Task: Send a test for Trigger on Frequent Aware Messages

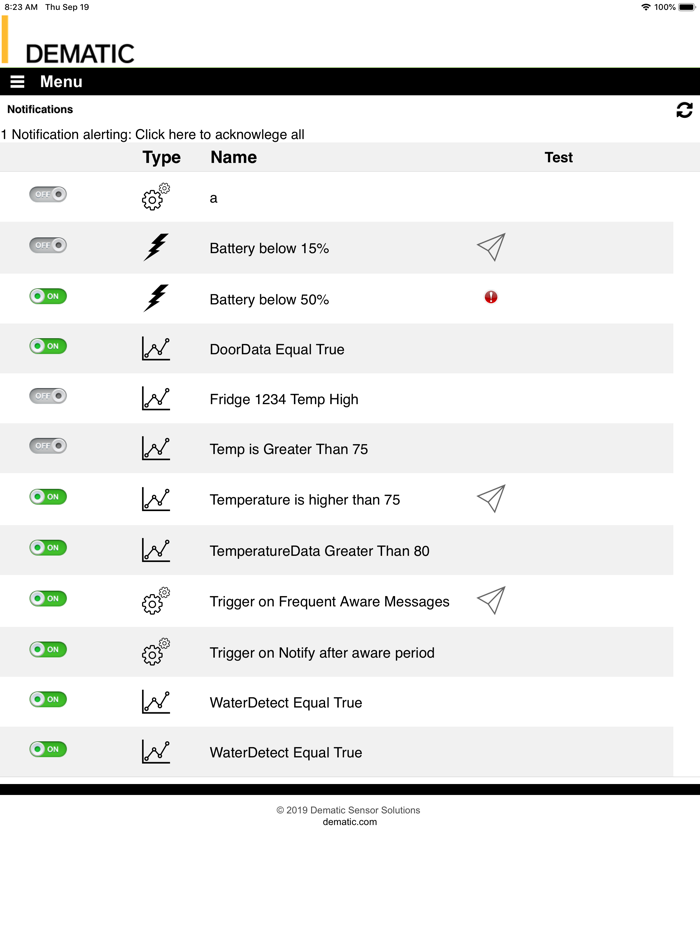Action: point(491,600)
